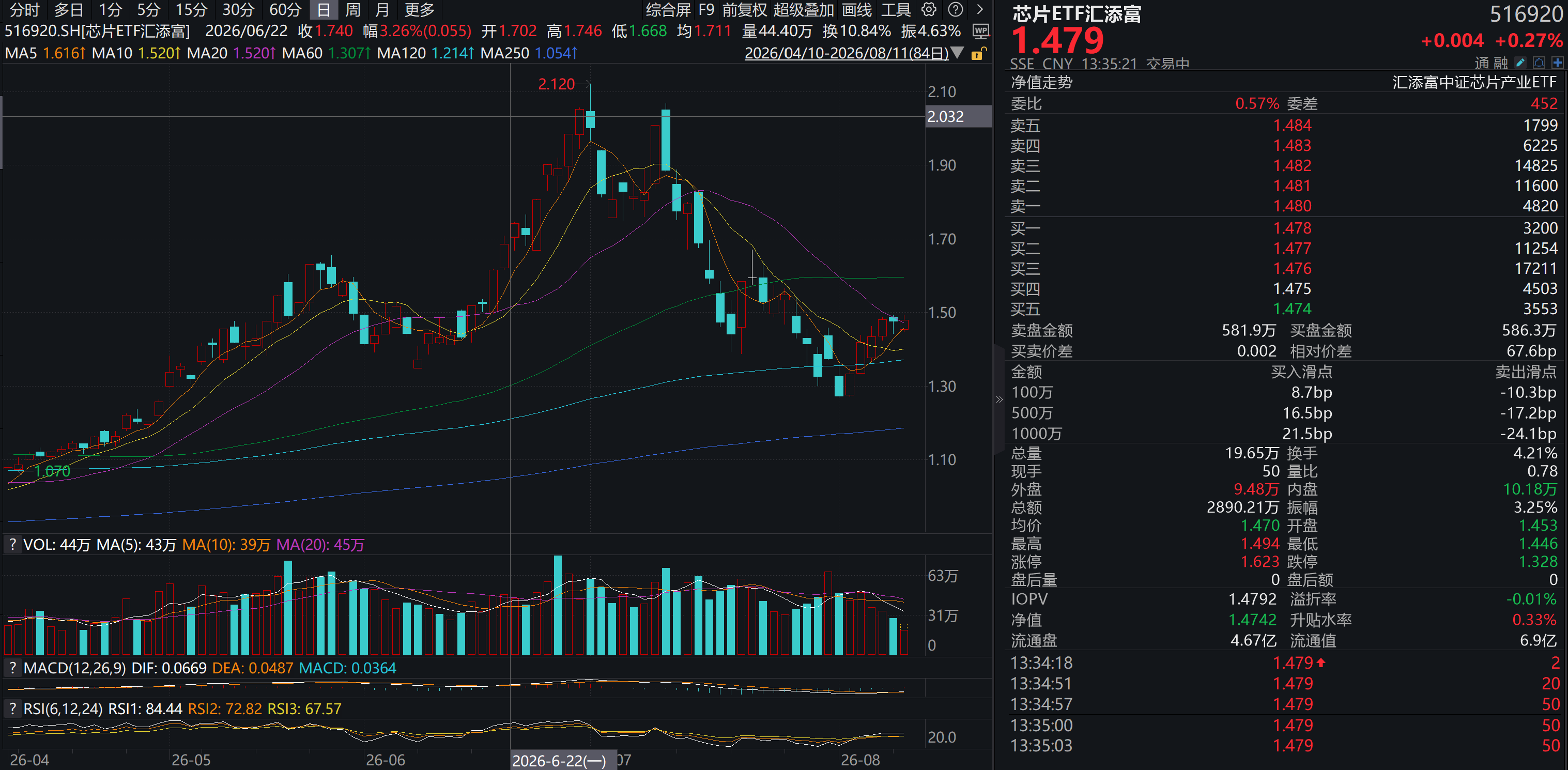The image size is (1568, 770).
Task: Add stock to watchlist with plus icon
Action: point(1557,63)
